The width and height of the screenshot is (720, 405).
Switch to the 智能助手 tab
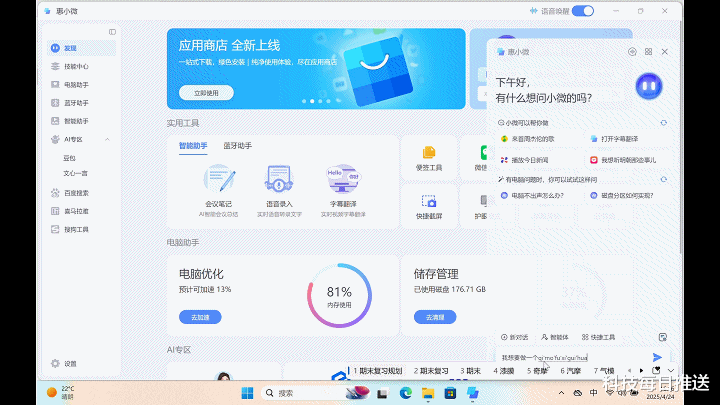click(193, 146)
